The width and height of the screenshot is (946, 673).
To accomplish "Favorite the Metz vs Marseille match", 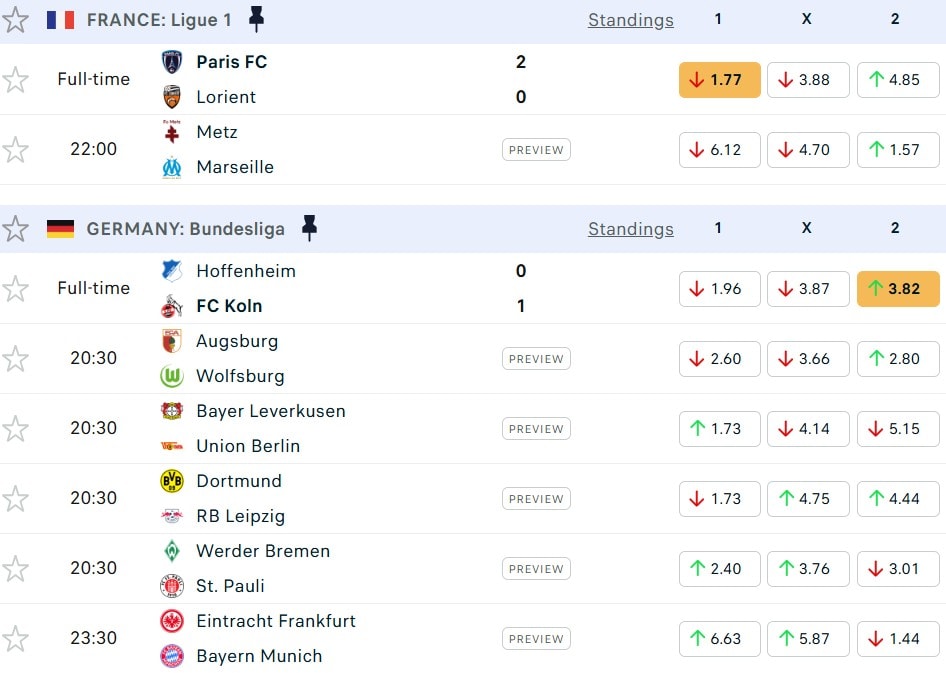I will tap(16, 150).
